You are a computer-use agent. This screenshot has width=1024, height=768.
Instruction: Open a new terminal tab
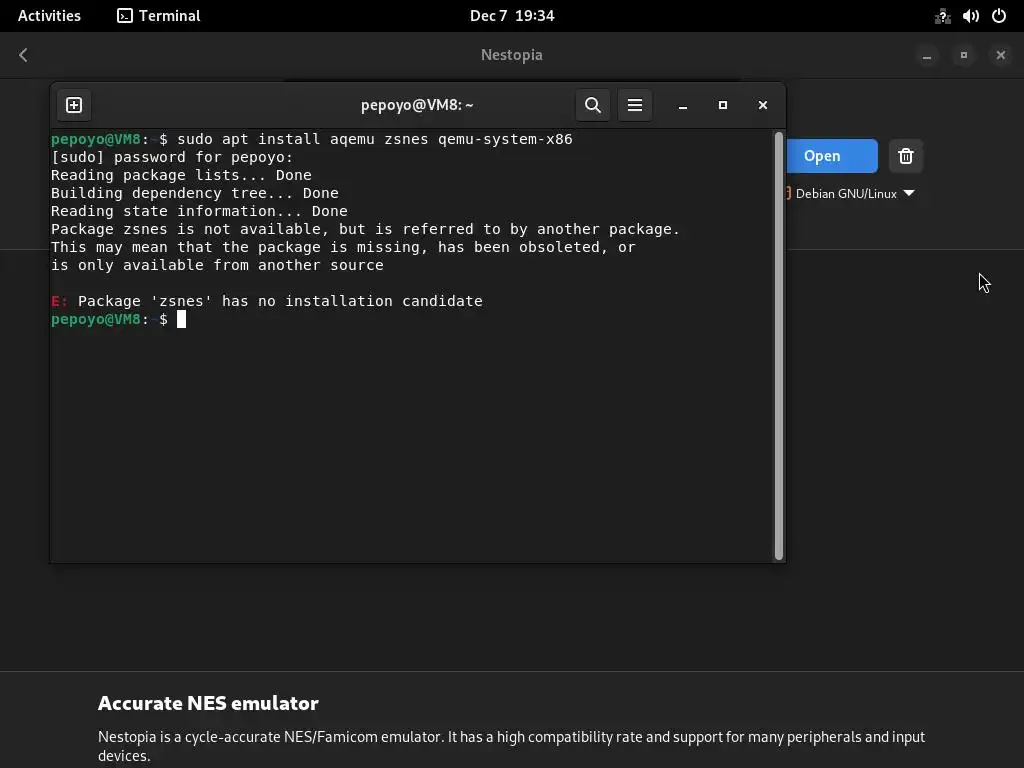pos(74,105)
